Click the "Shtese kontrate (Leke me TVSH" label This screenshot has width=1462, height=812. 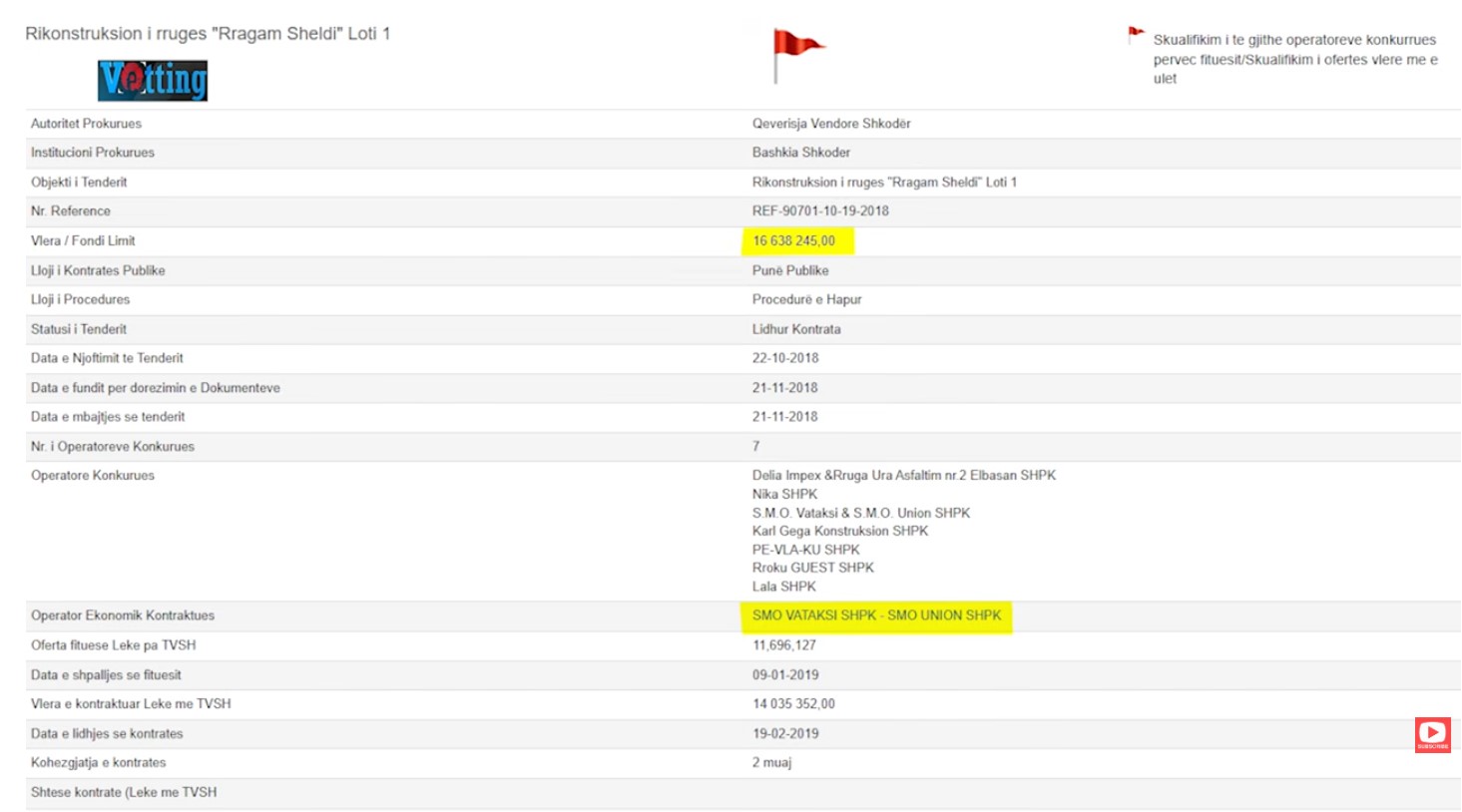(124, 792)
